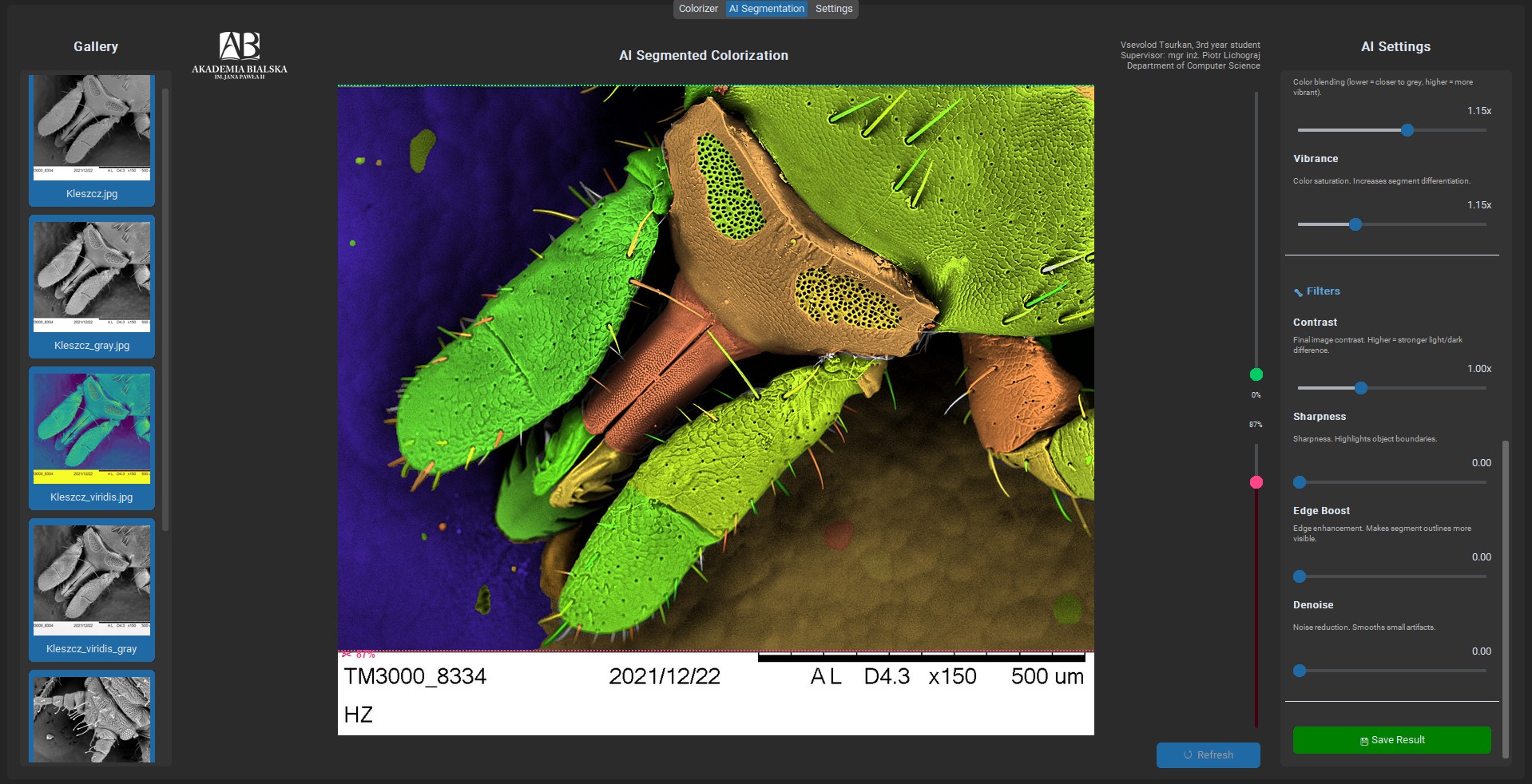Click the 'Vibrance' setting label

pos(1316,159)
